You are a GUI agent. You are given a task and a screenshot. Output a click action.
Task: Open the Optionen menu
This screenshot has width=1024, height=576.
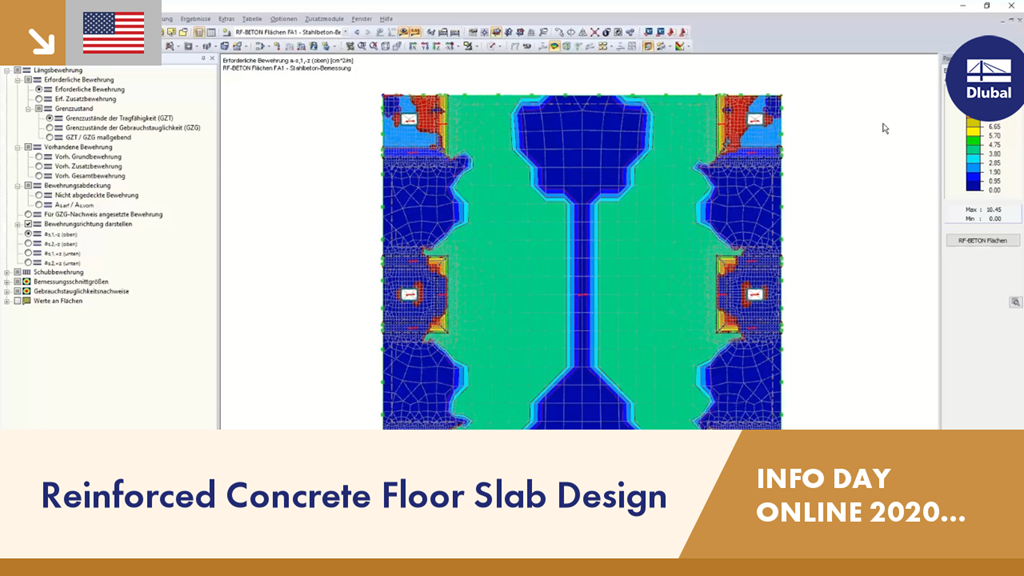click(x=283, y=19)
